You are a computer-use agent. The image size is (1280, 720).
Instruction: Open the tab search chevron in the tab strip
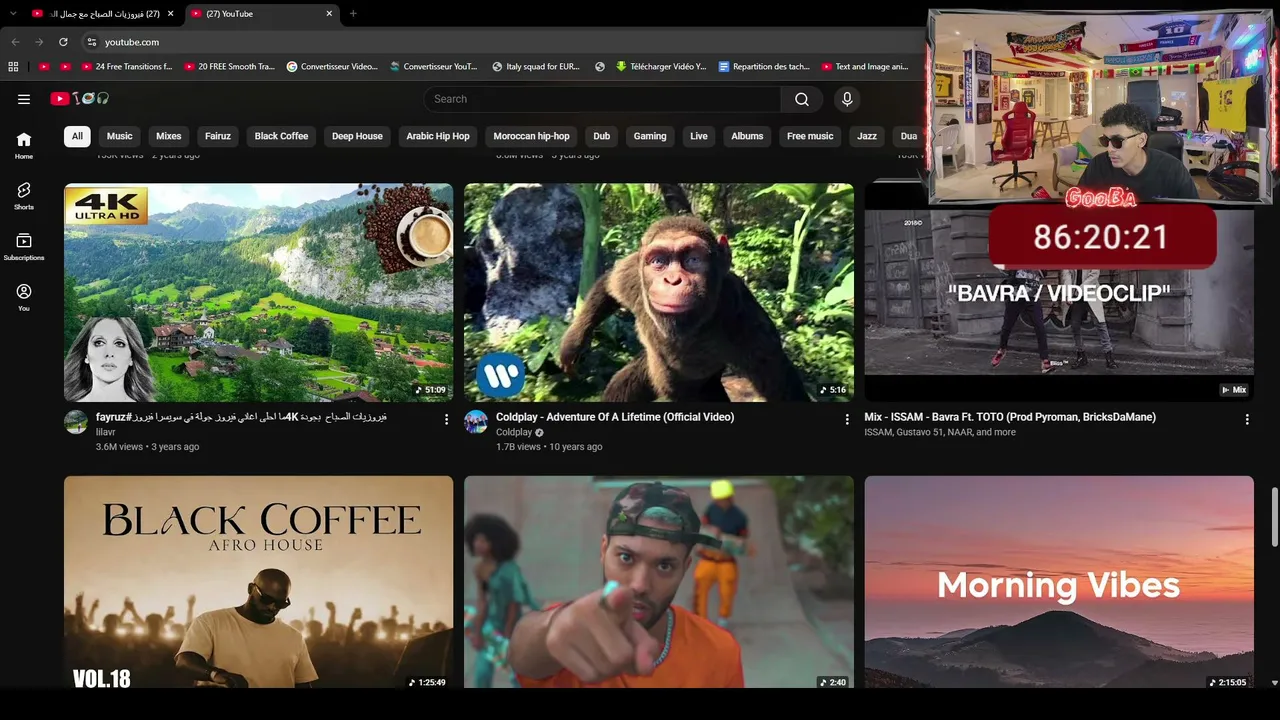click(13, 14)
